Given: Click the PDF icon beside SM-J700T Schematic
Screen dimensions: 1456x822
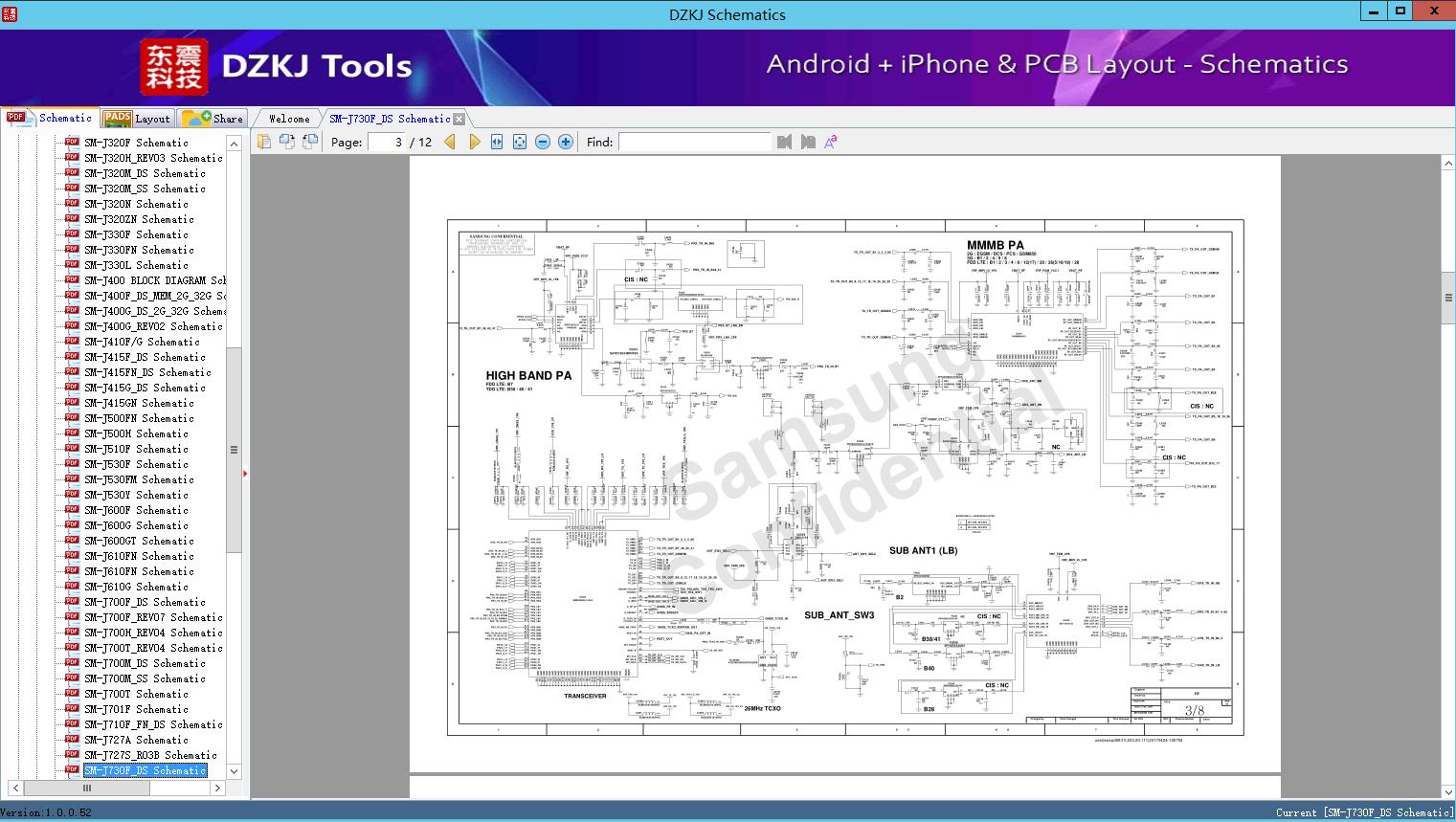Looking at the screenshot, I should tap(72, 693).
